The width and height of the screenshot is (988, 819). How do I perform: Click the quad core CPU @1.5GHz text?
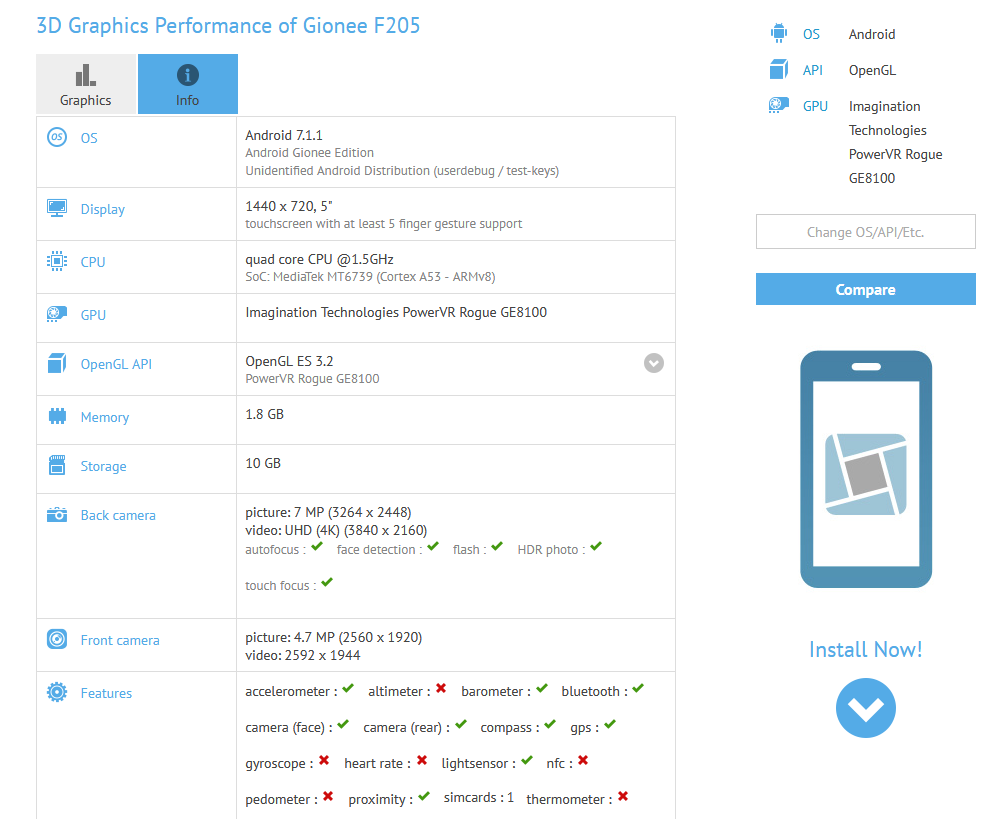319,259
